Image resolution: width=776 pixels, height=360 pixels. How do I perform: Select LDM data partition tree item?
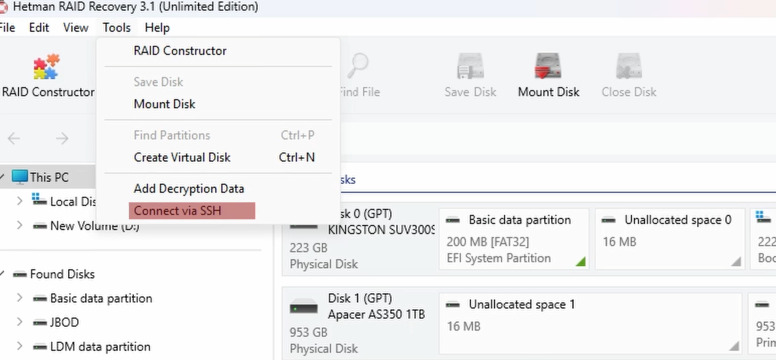pyautogui.click(x=100, y=347)
